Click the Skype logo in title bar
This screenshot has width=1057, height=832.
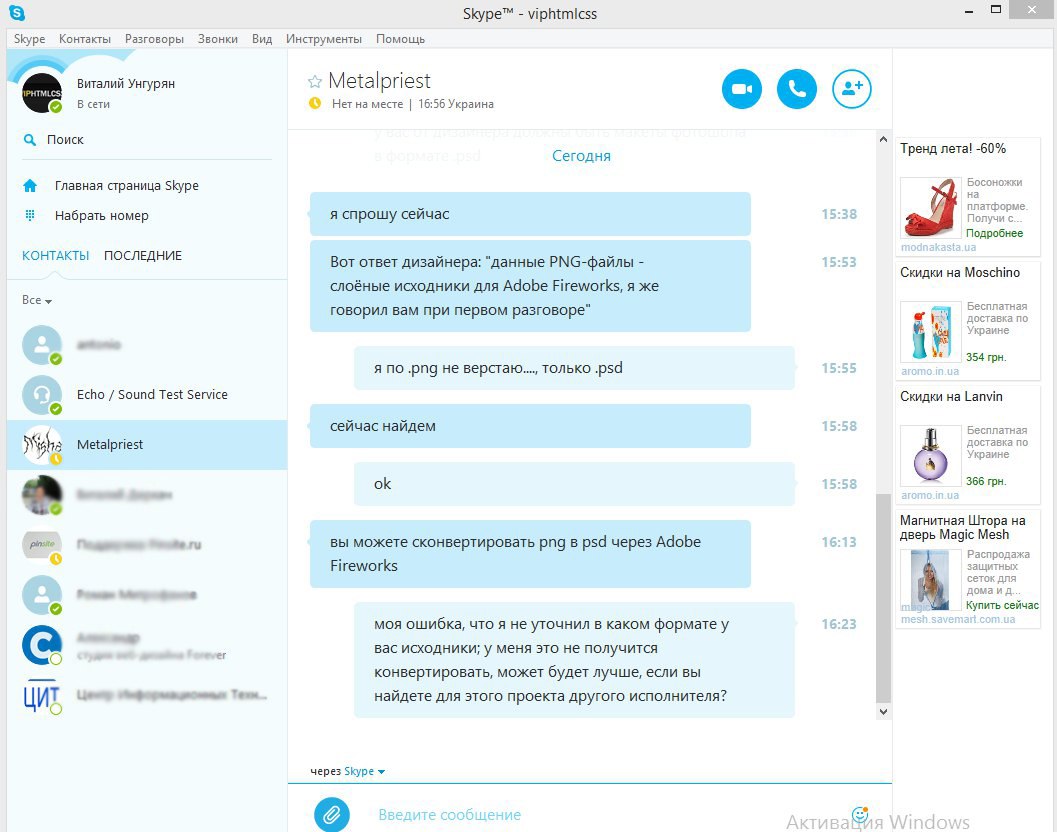17,12
